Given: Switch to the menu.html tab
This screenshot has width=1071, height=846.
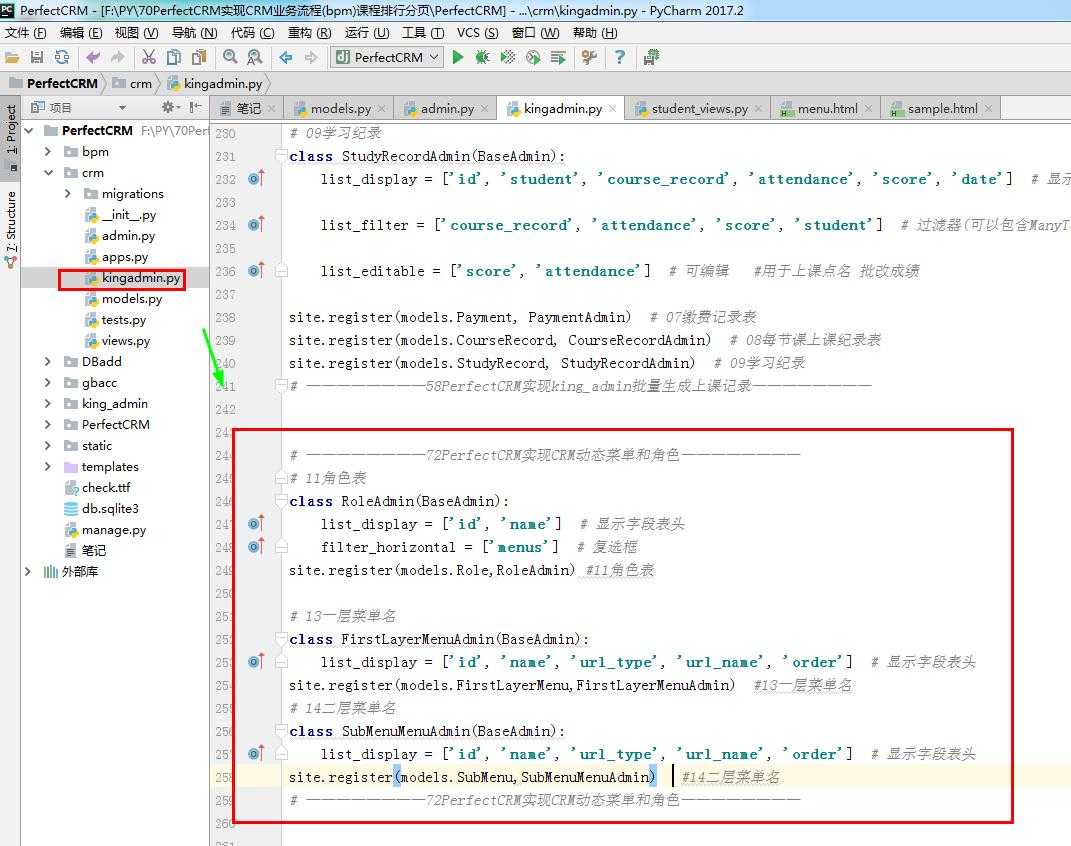Looking at the screenshot, I should point(827,109).
